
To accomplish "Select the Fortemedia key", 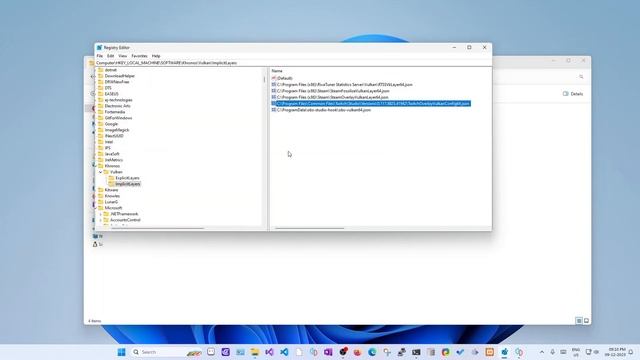I will (115, 112).
